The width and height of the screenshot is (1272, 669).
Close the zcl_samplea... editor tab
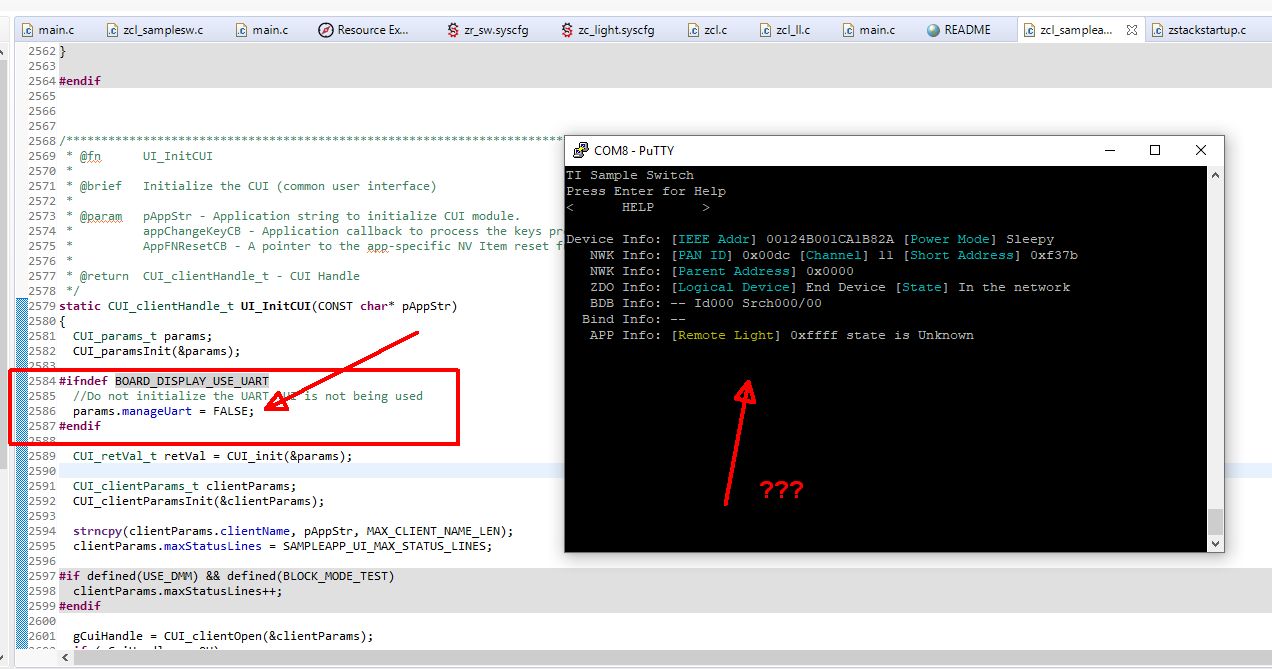click(x=1132, y=30)
